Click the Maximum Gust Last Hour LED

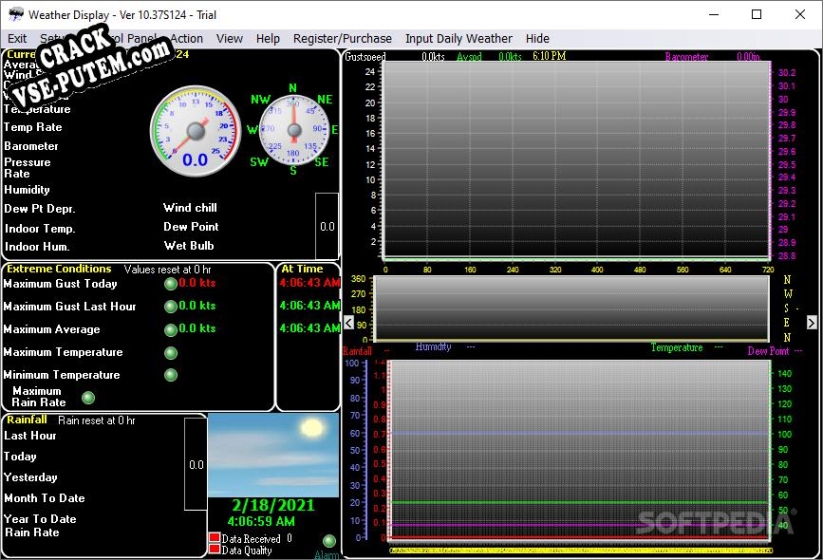[x=171, y=307]
